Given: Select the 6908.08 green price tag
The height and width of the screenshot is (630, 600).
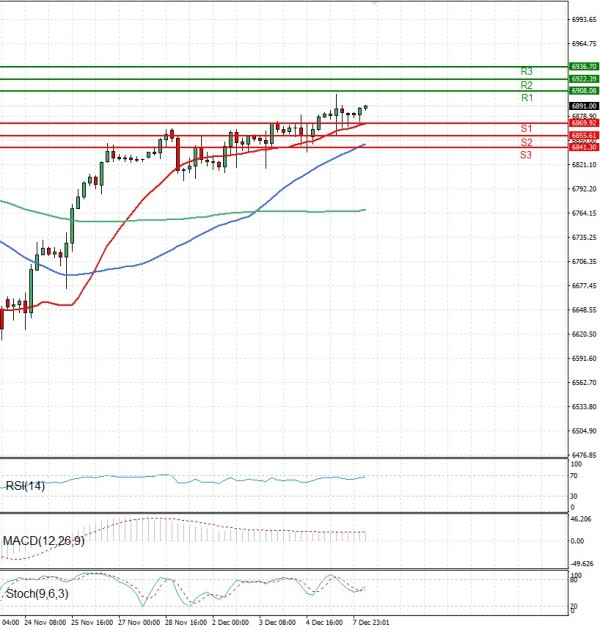Looking at the screenshot, I should point(584,91).
